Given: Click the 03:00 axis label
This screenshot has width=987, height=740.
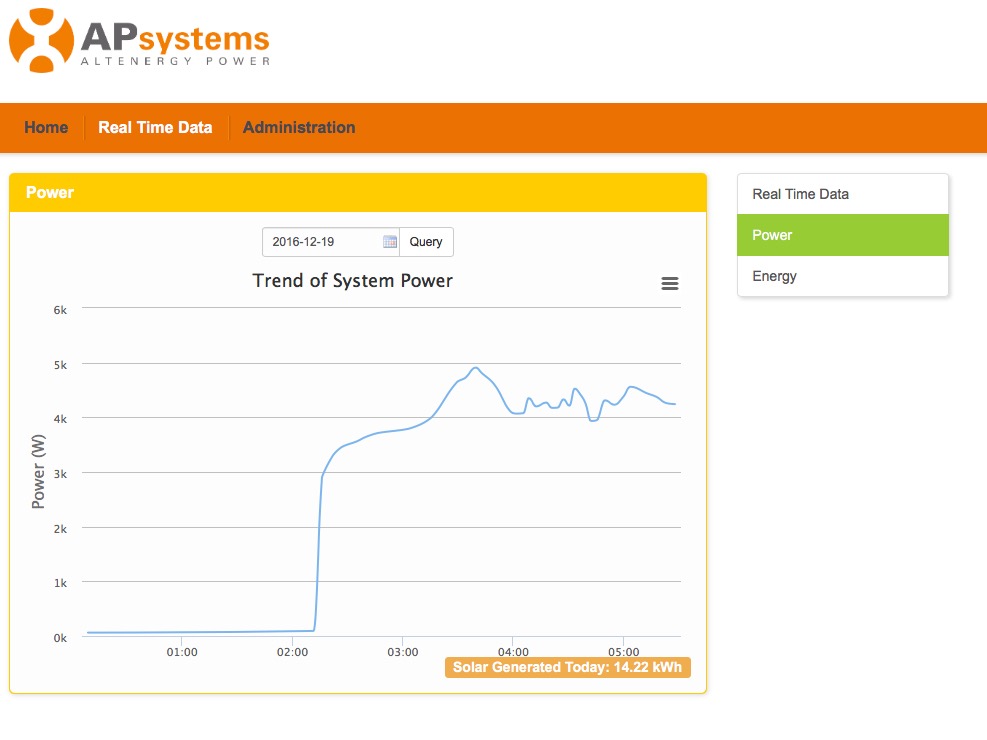Looking at the screenshot, I should point(403,651).
